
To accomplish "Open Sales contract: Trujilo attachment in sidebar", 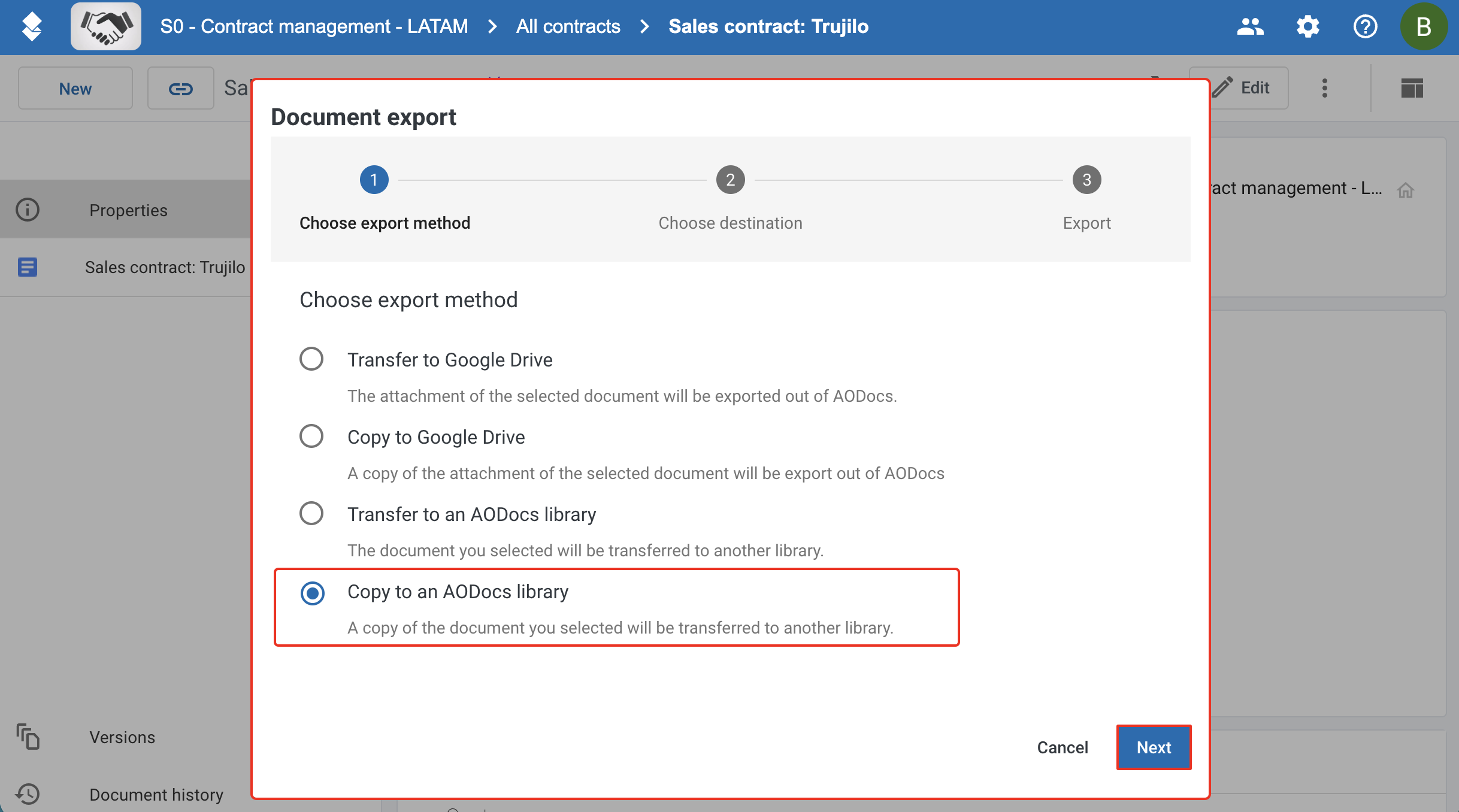I will point(126,267).
